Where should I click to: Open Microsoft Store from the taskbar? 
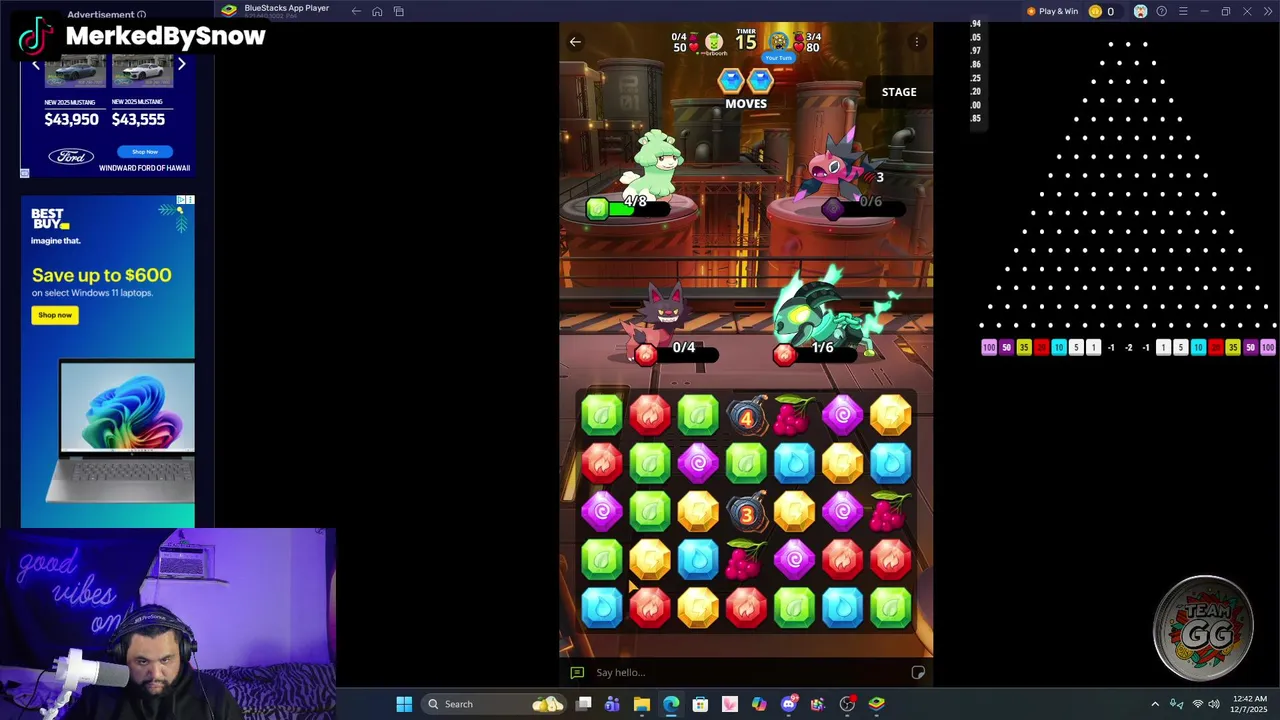pos(700,704)
